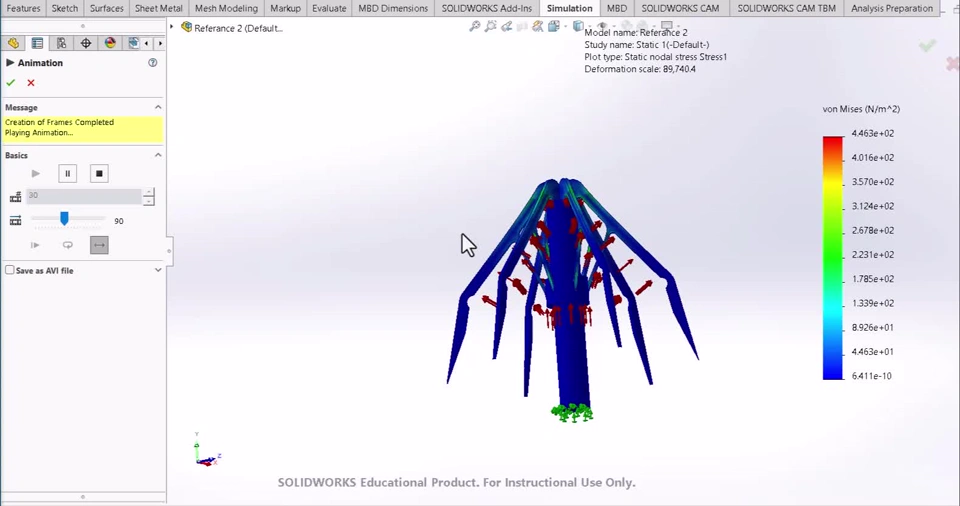Click the greyed-out Play animation button
This screenshot has width=960, height=506.
[x=36, y=173]
